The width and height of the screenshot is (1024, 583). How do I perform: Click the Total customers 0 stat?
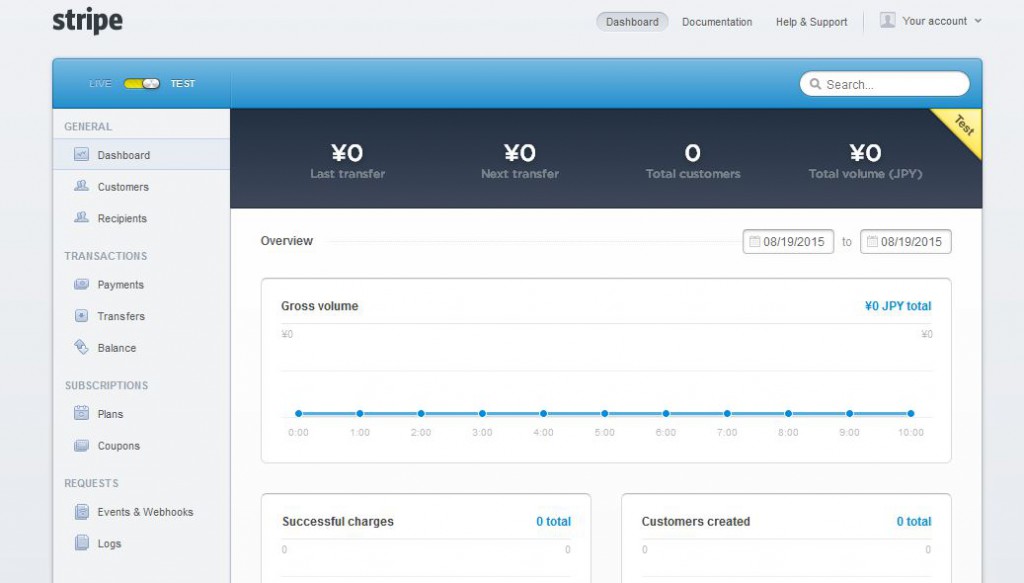point(693,161)
